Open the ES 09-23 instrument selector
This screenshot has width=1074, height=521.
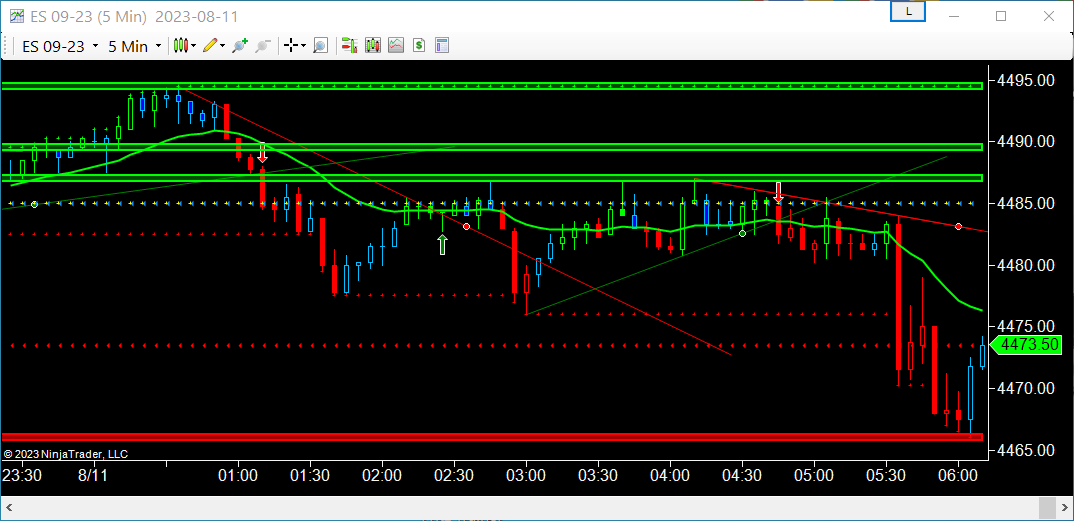pyautogui.click(x=60, y=46)
